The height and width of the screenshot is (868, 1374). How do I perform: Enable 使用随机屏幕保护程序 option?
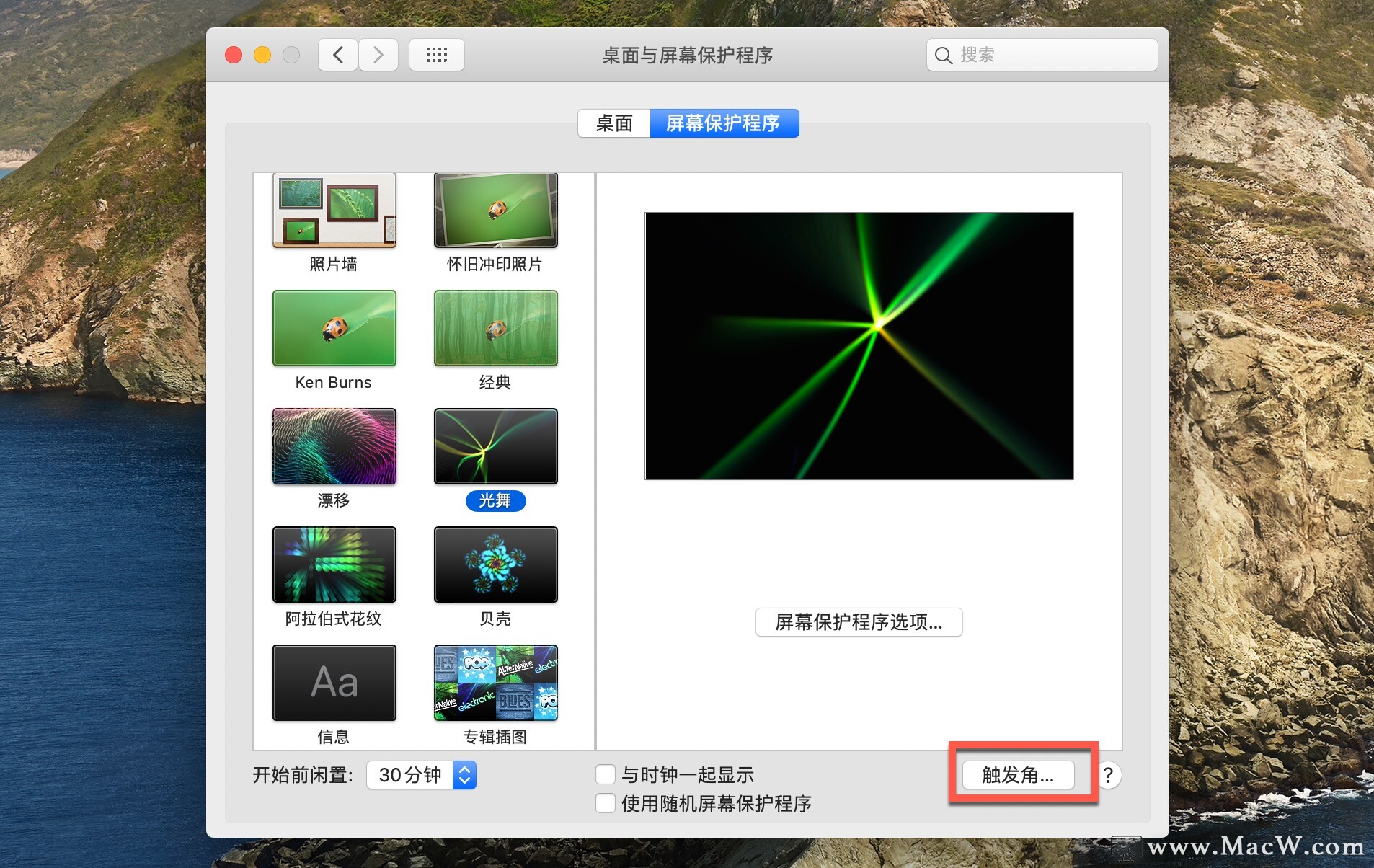tap(606, 802)
